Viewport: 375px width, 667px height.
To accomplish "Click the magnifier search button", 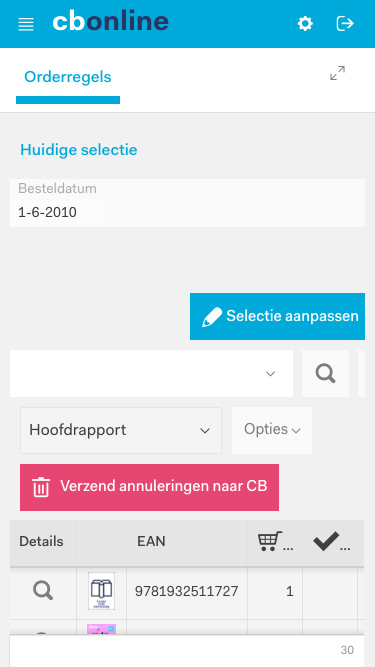I will pyautogui.click(x=325, y=373).
